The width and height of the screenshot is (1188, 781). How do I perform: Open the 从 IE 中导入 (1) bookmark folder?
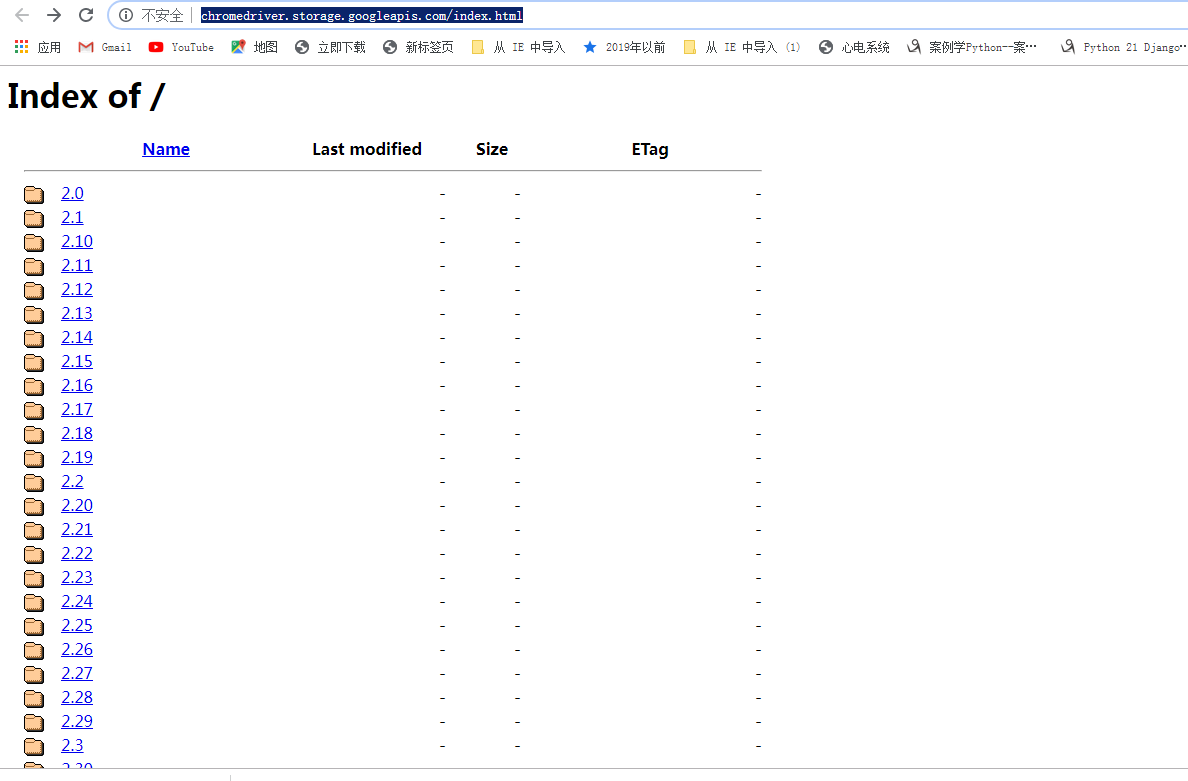pos(742,47)
